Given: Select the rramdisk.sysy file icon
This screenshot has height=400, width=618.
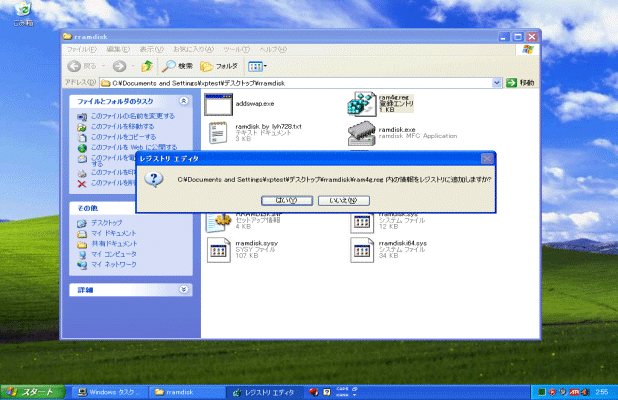Looking at the screenshot, I should (219, 250).
